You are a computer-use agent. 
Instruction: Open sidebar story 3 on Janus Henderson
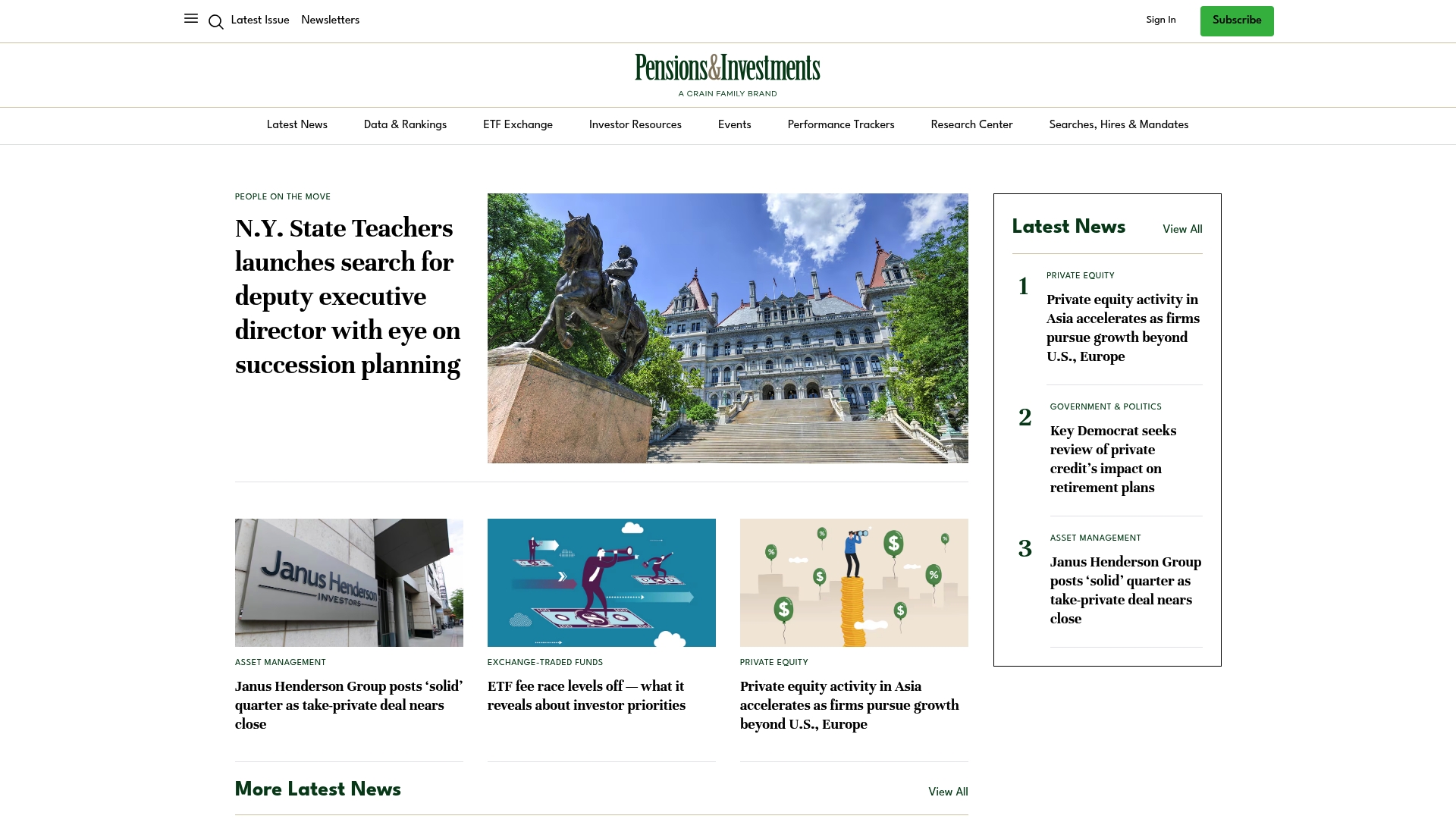click(1126, 591)
